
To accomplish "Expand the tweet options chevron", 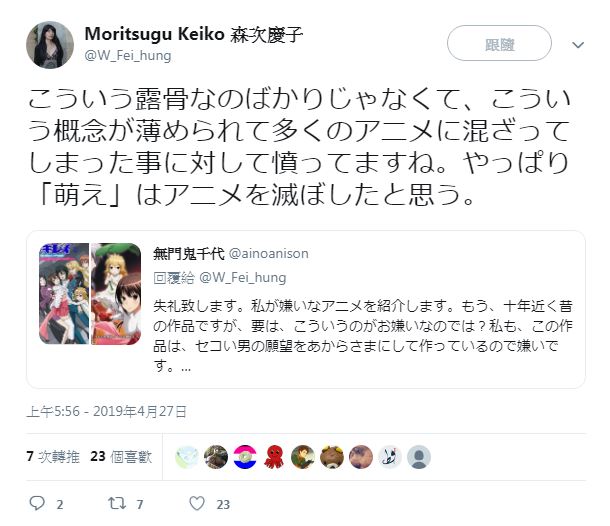I will [578, 45].
